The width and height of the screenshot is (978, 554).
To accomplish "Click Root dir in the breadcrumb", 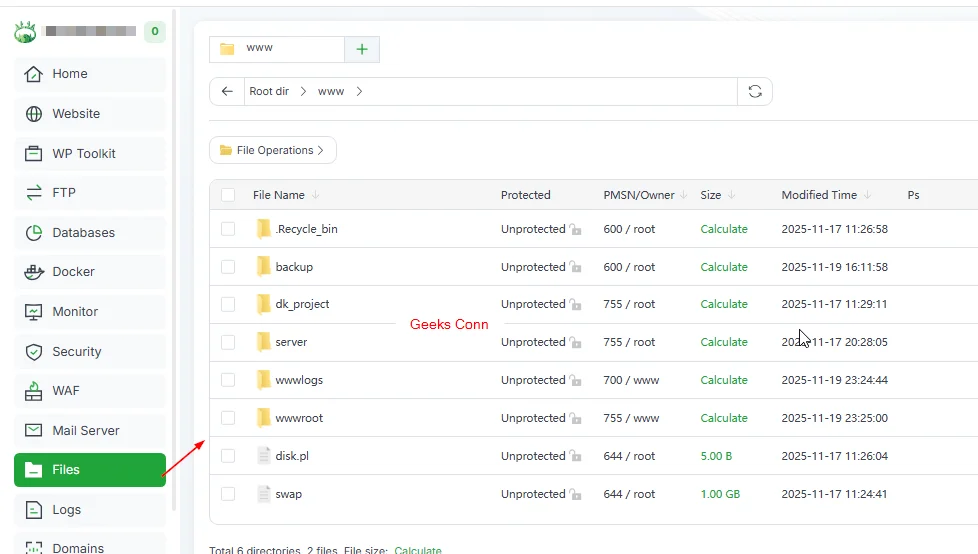I will pyautogui.click(x=269, y=91).
